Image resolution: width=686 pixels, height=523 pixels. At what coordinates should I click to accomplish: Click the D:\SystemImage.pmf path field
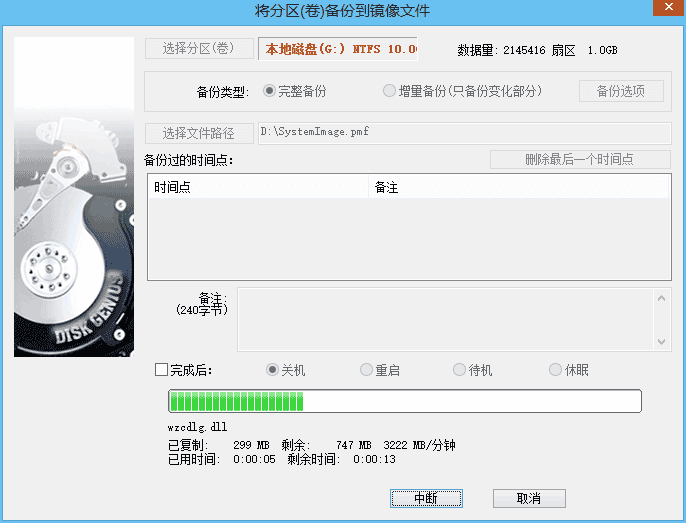point(464,133)
